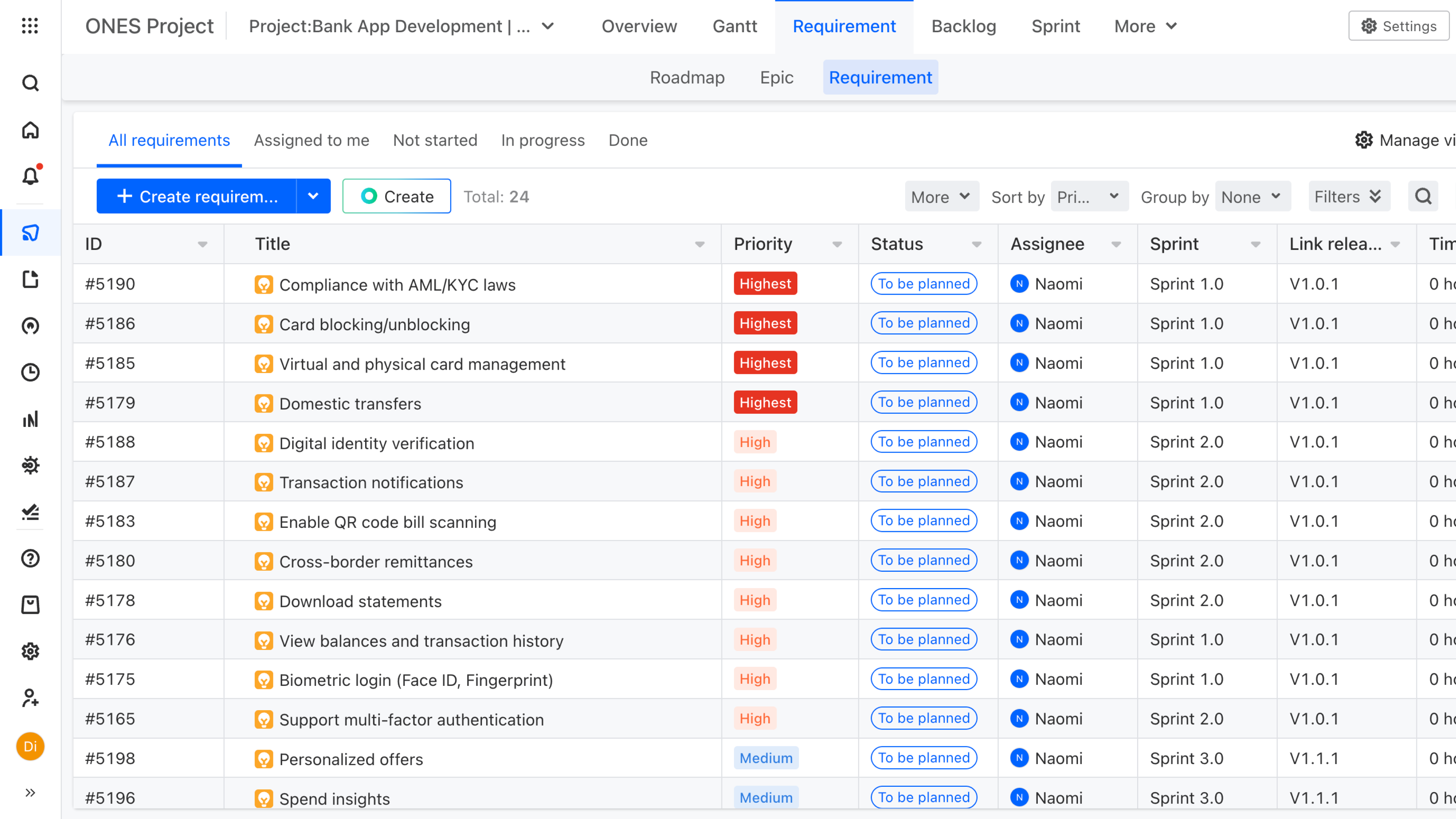Open the notifications bell in the sidebar
Image resolution: width=1456 pixels, height=819 pixels.
point(30,176)
